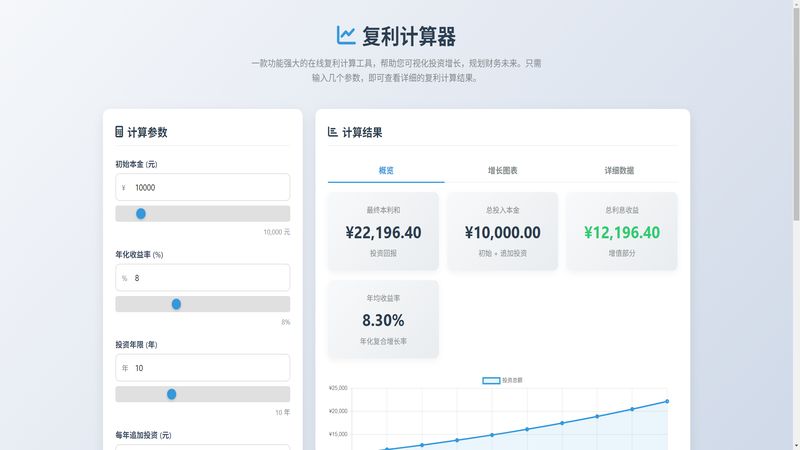Click the 投资年限 slider handle
Viewport: 800px width, 450px height.
pyautogui.click(x=171, y=395)
